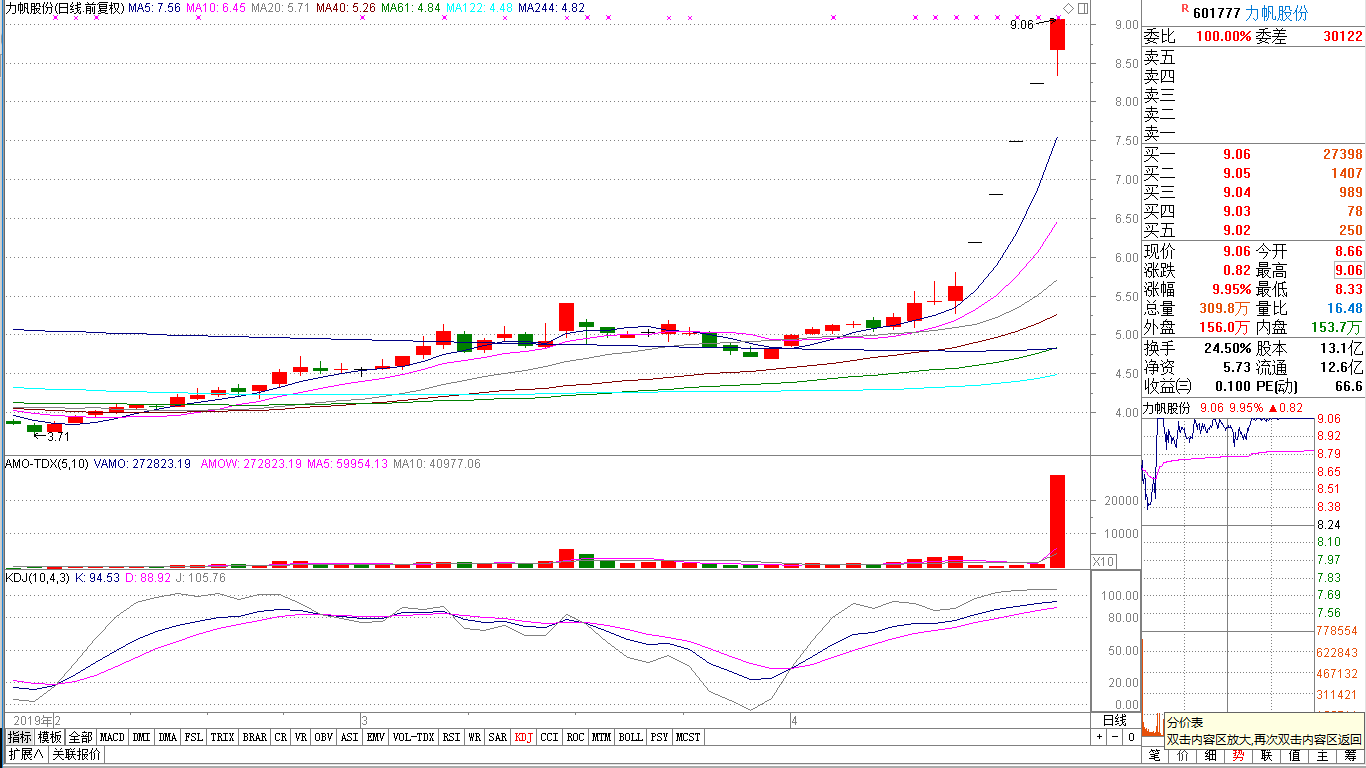The width and height of the screenshot is (1366, 768).
Task: Click the stock name 力帆股份 link
Action: (x=1276, y=13)
